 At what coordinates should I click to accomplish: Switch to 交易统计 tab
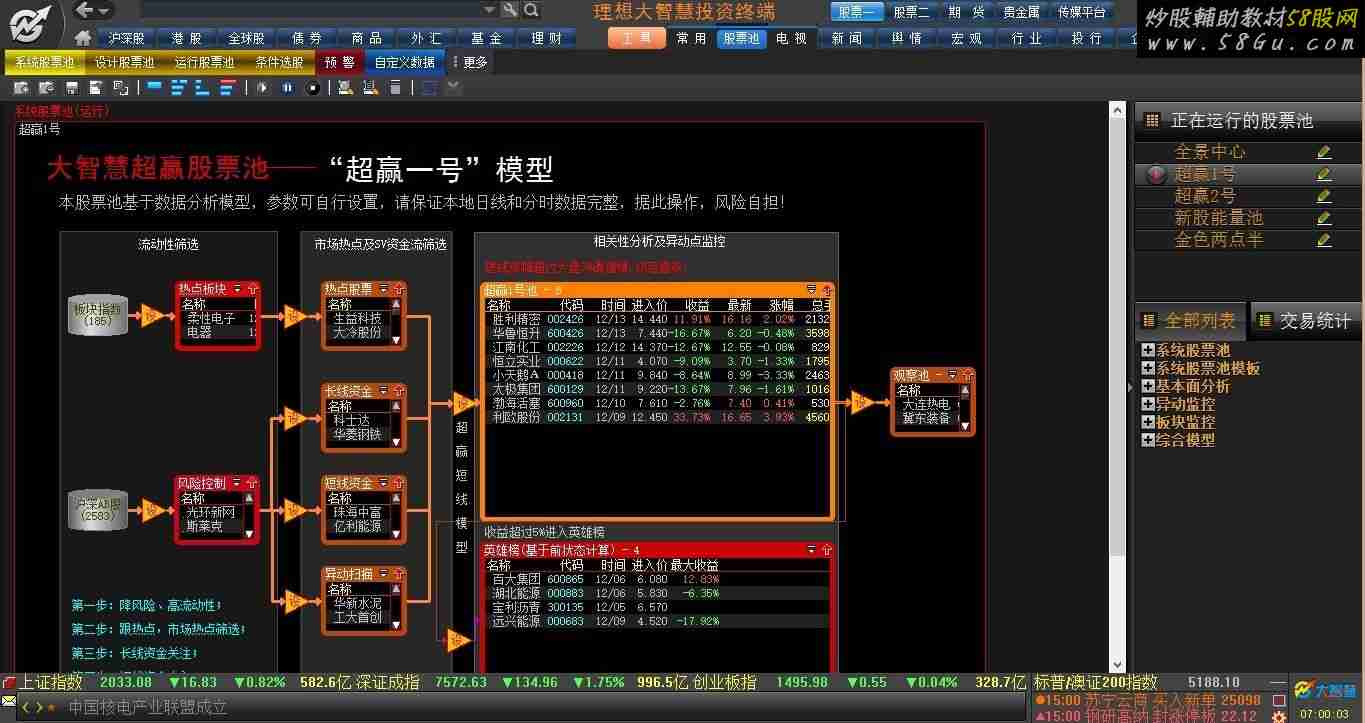(x=1308, y=320)
